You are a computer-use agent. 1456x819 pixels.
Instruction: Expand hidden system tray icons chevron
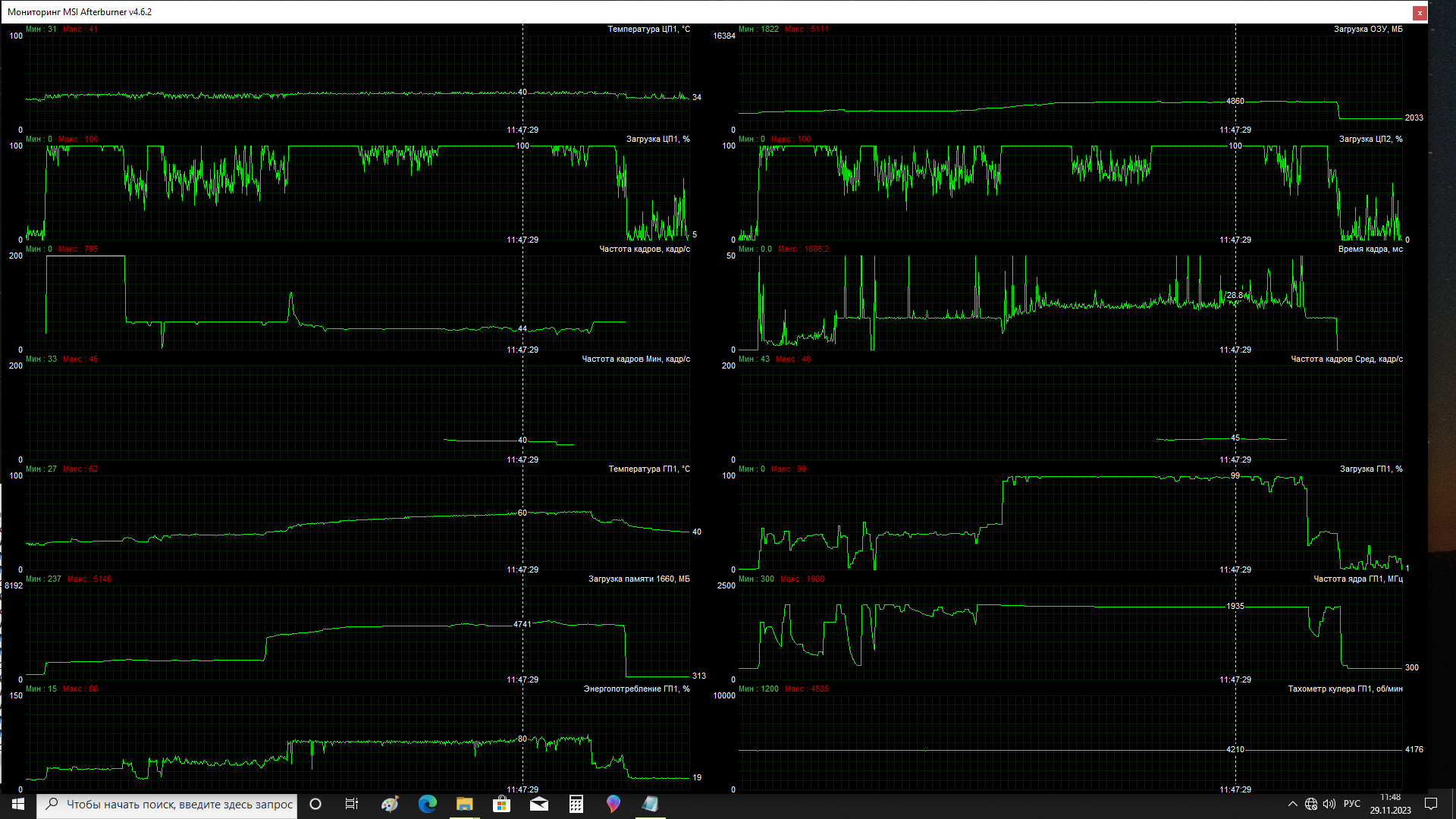pyautogui.click(x=1293, y=804)
